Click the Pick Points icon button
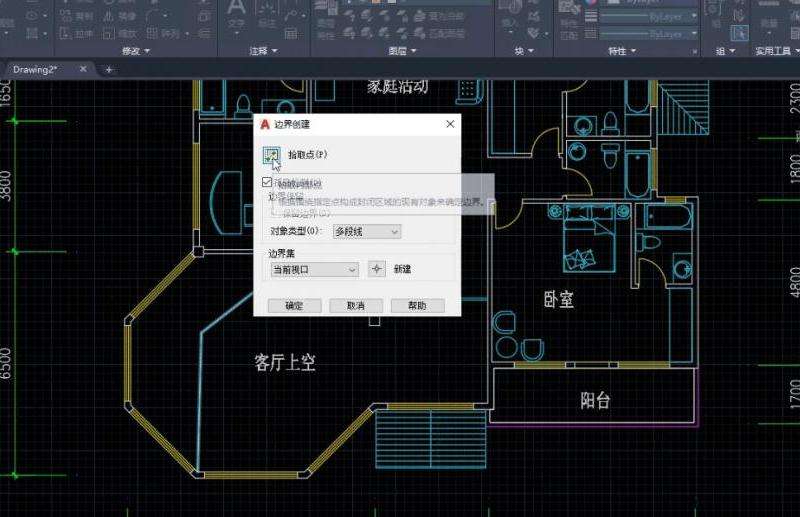 point(271,156)
